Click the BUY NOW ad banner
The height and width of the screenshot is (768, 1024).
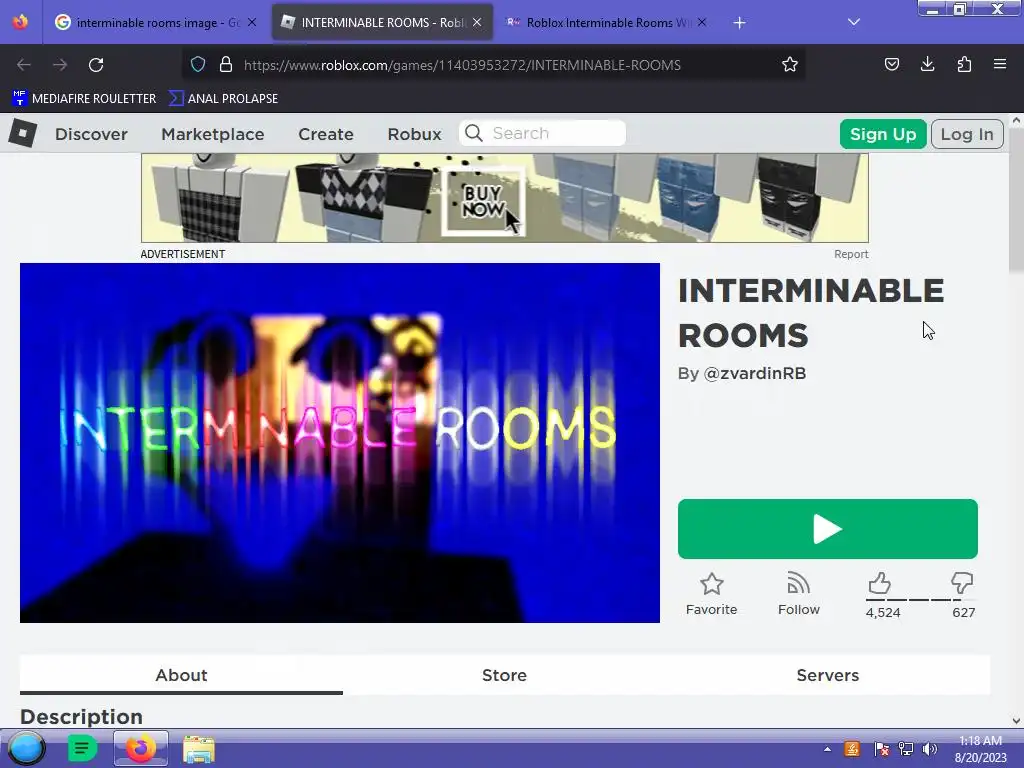click(505, 198)
